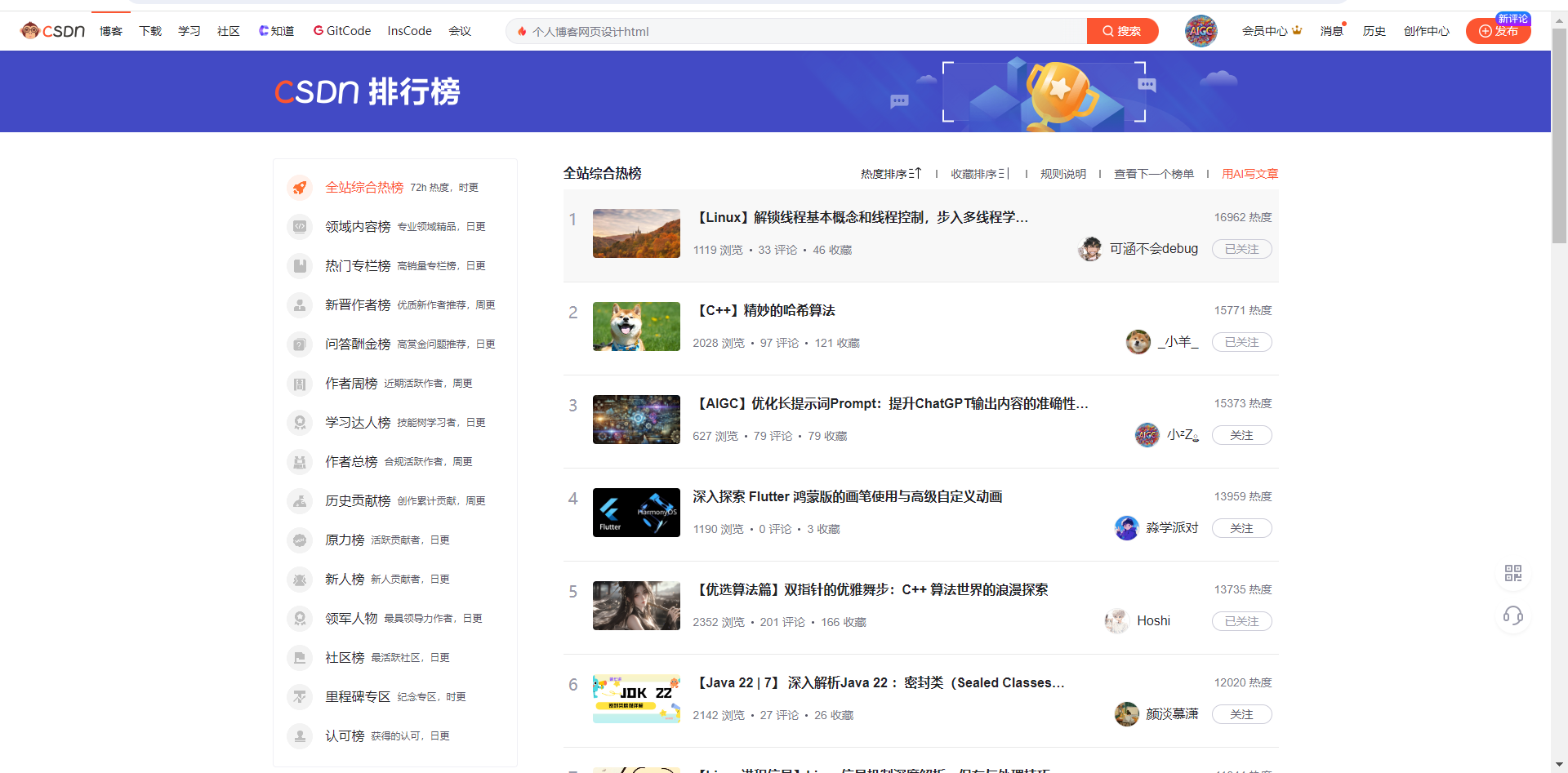The image size is (1568, 773).
Task: Open the InsCode nav link
Action: point(410,31)
